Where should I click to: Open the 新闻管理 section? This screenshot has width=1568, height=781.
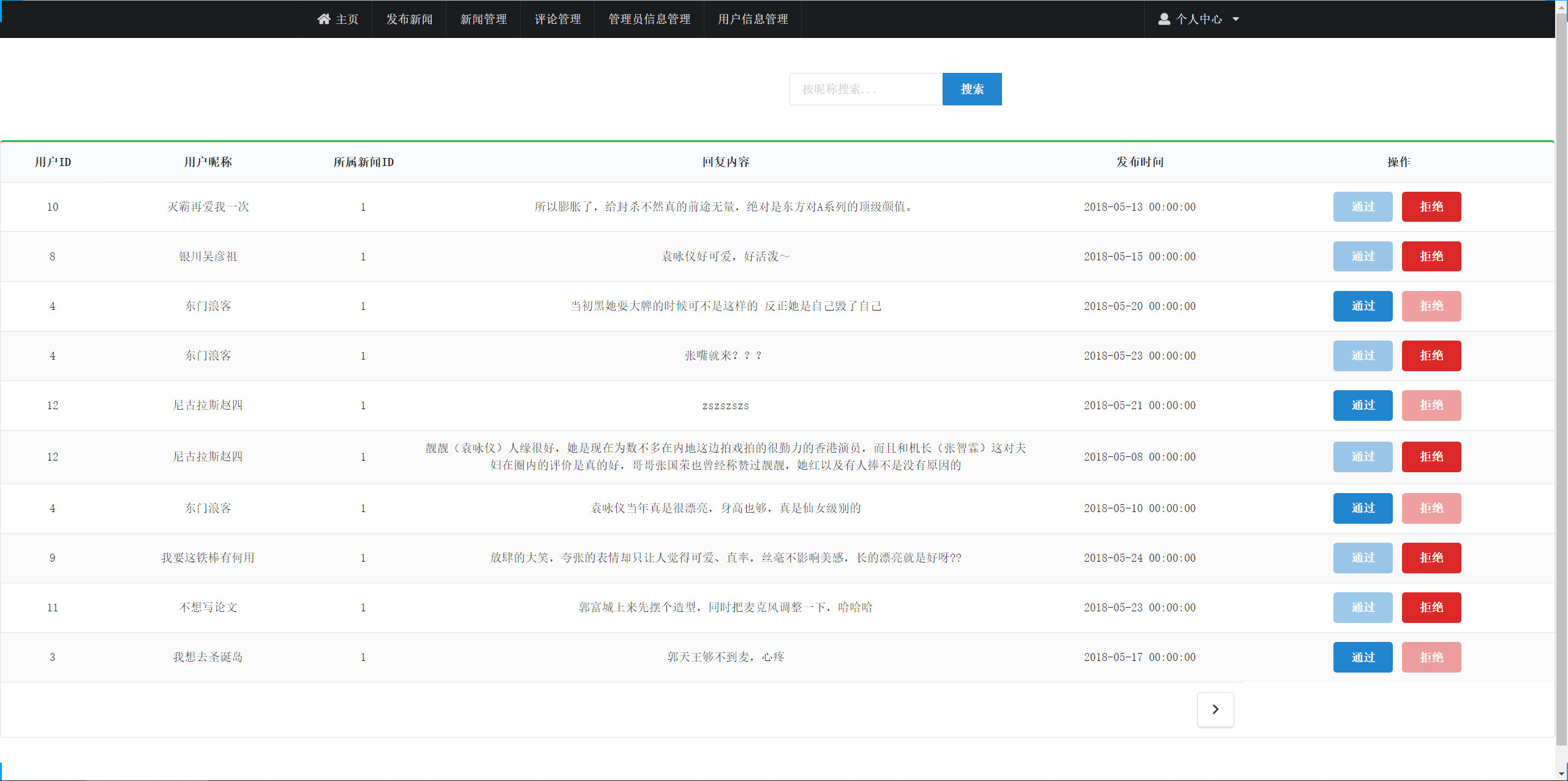tap(483, 19)
